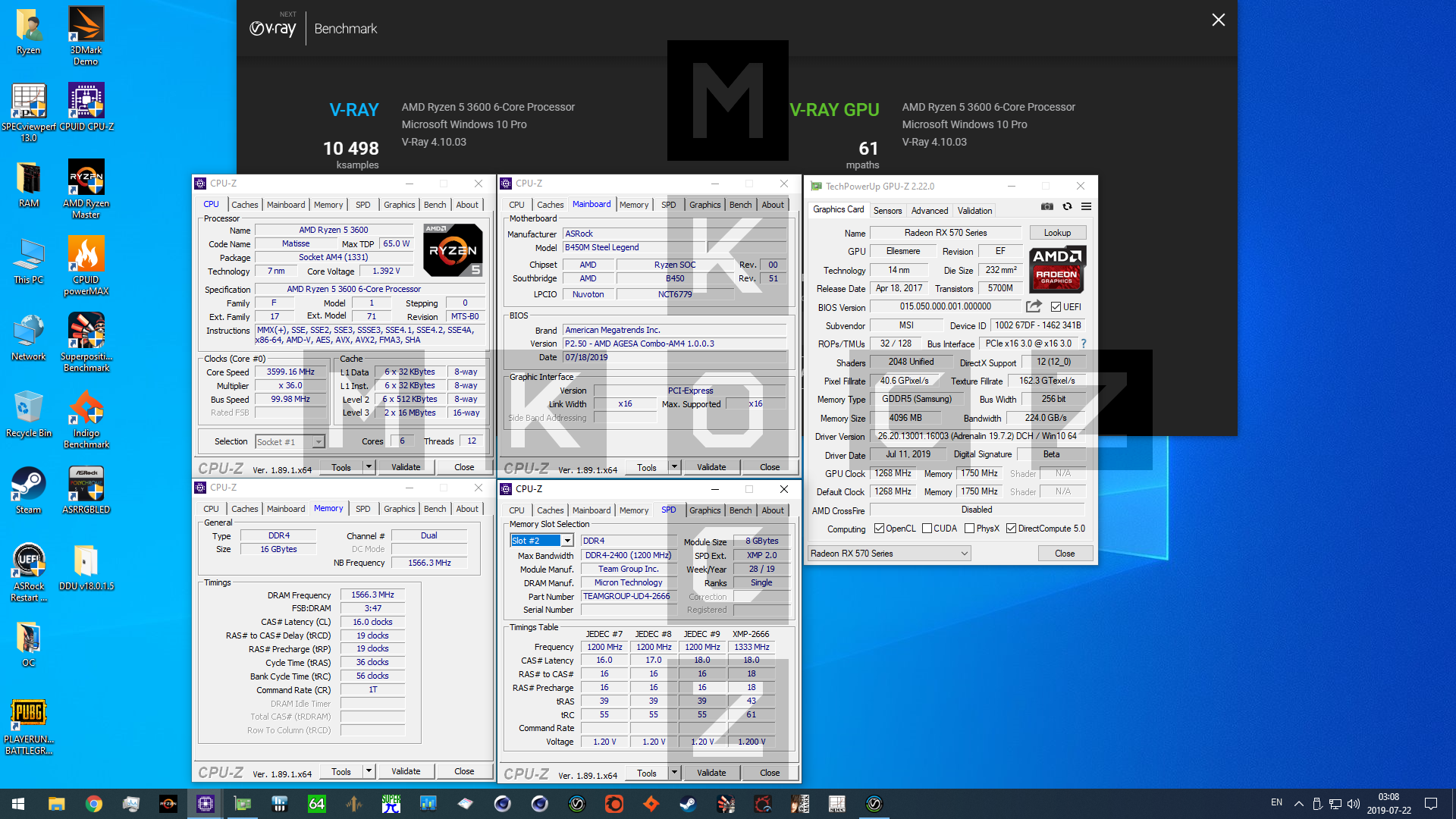Open the Steam taskbar icon
The height and width of the screenshot is (819, 1456).
[x=688, y=804]
